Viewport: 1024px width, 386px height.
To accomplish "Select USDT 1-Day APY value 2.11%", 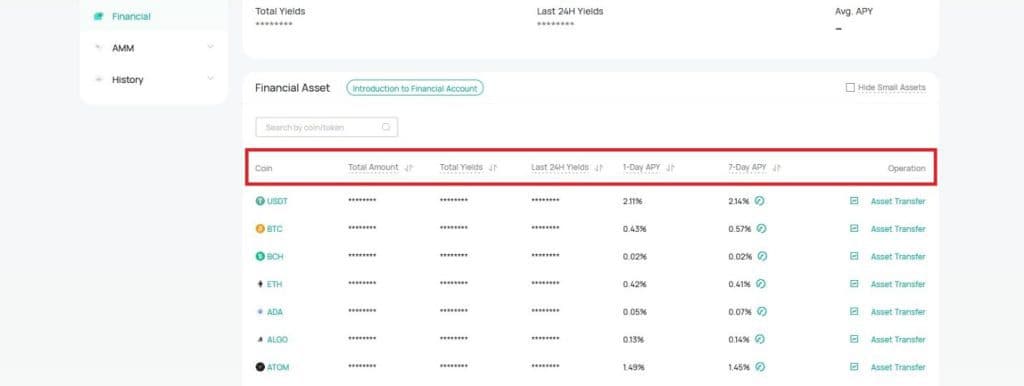I will click(633, 201).
